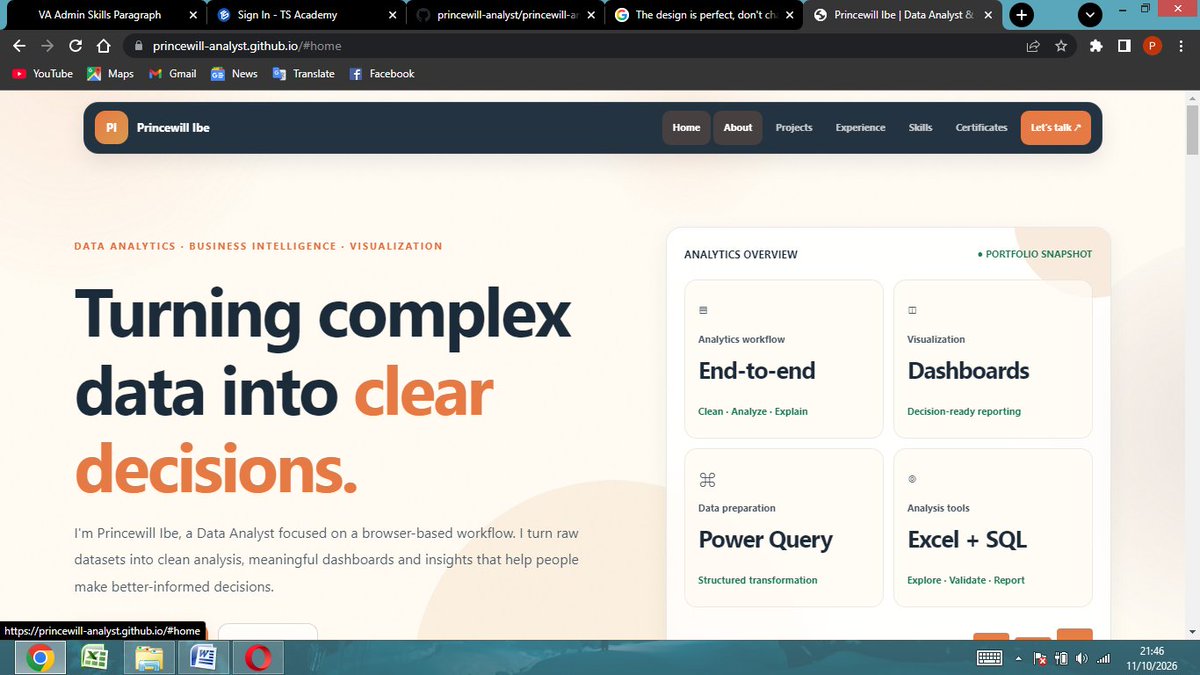Click 'Explore · Validate · Report' text
This screenshot has width=1200, height=675.
pyautogui.click(x=966, y=580)
